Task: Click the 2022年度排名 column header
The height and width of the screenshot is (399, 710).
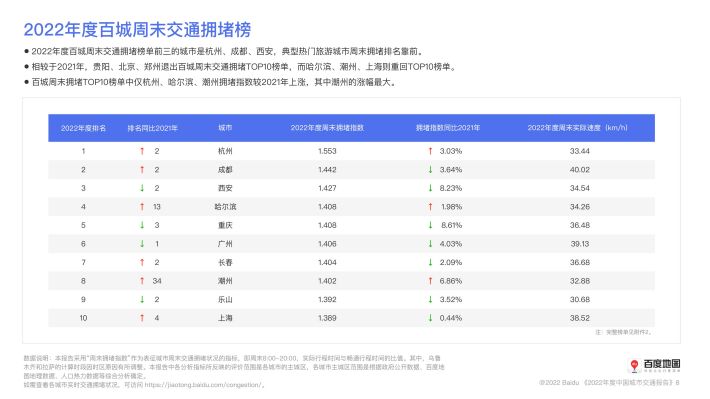Action: [83, 128]
